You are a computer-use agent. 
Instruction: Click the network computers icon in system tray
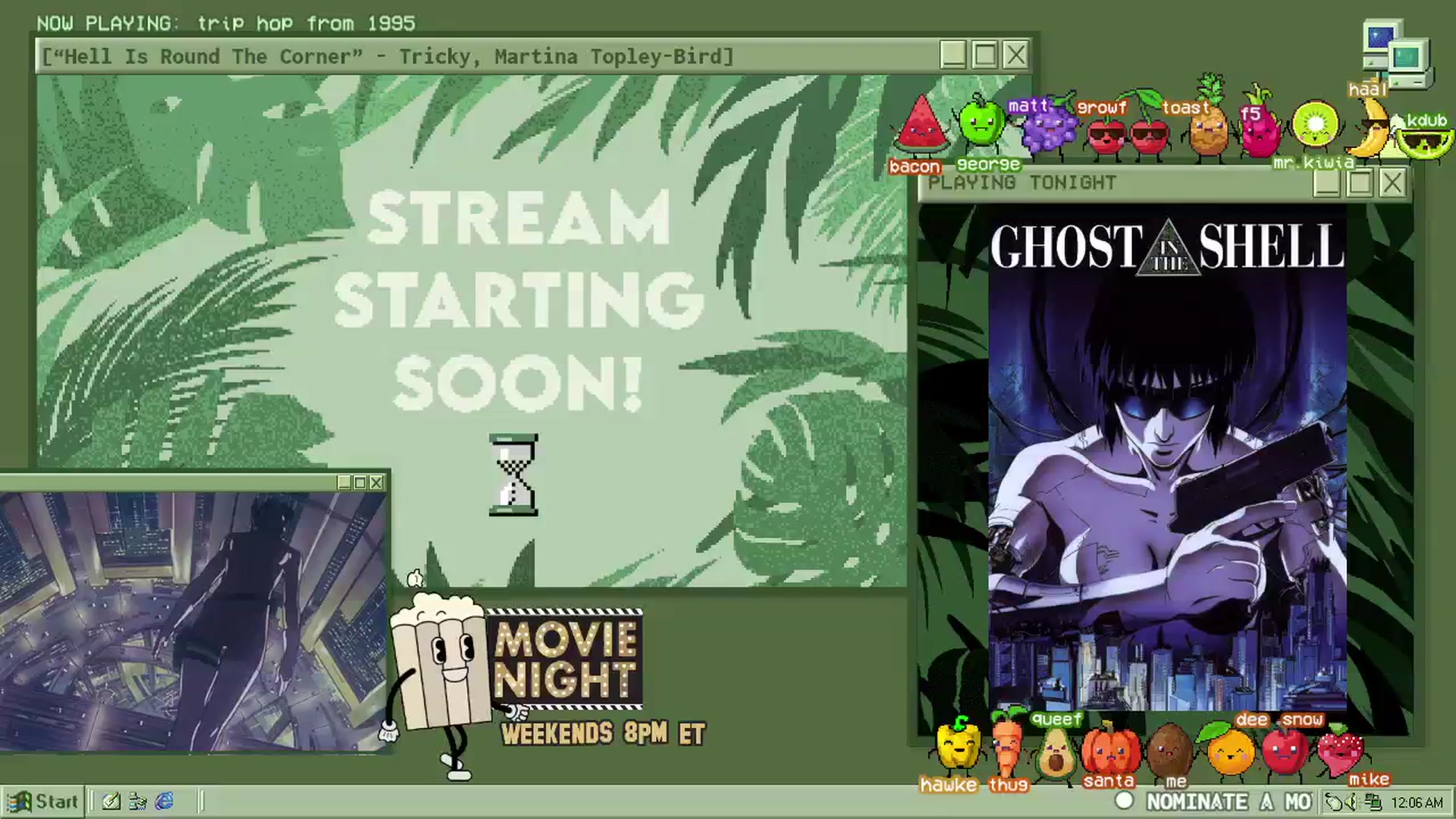(1373, 802)
